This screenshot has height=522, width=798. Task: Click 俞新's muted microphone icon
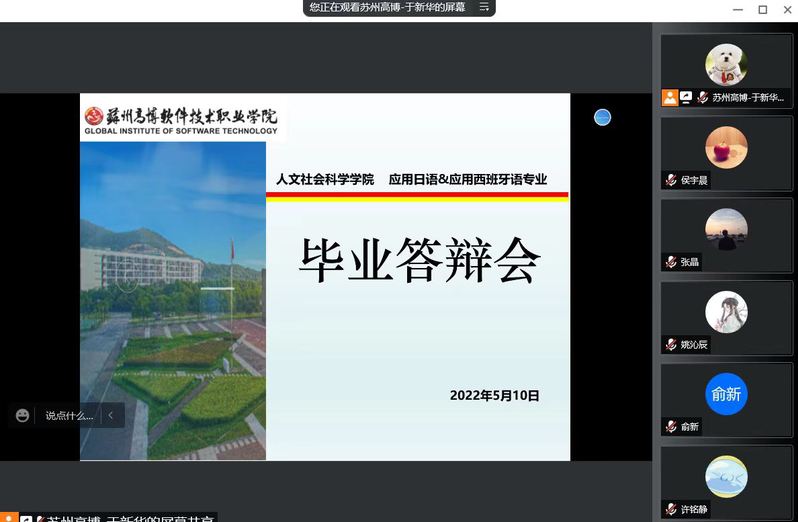click(671, 427)
